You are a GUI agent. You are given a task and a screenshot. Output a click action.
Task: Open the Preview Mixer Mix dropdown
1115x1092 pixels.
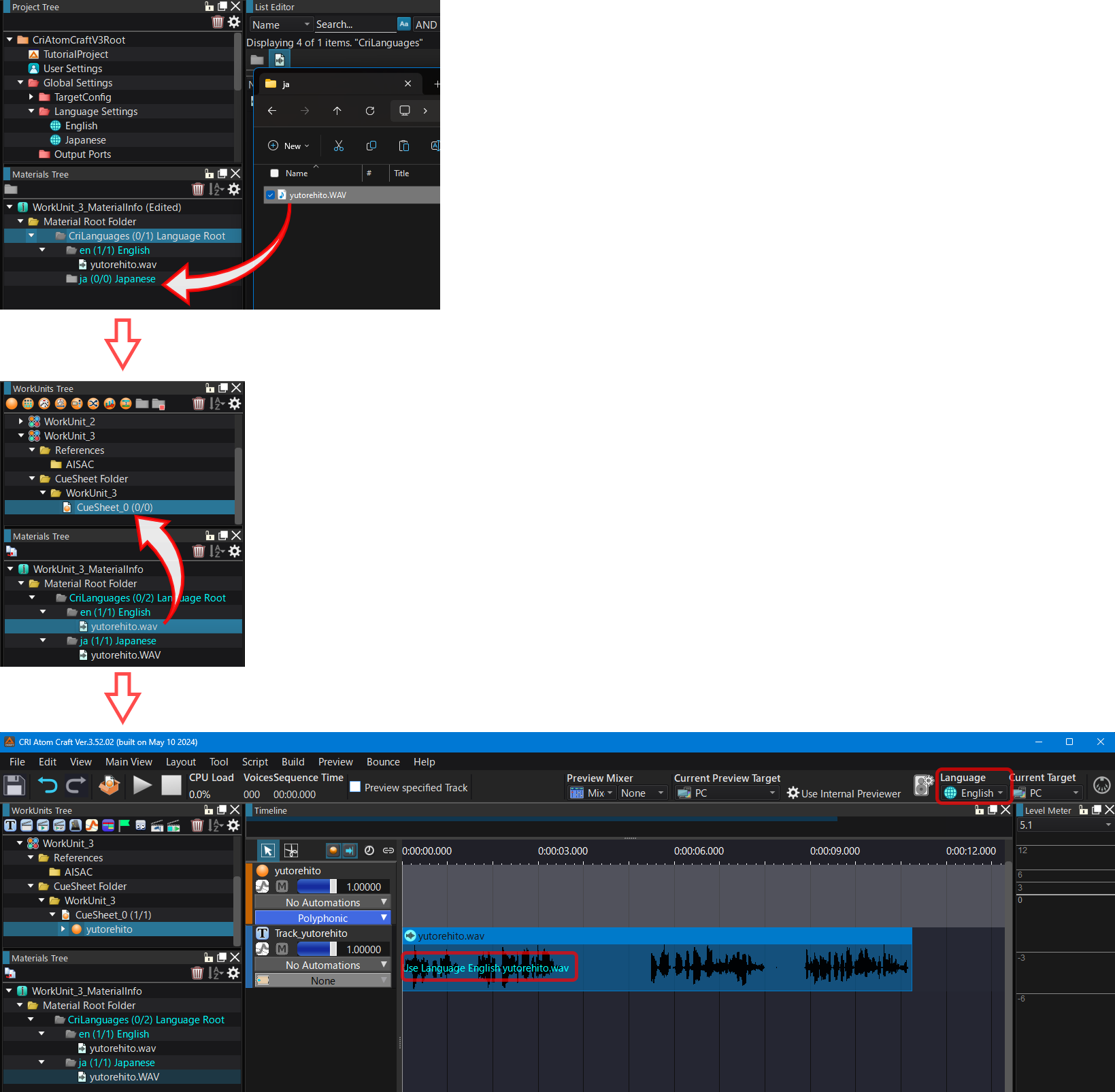[591, 793]
